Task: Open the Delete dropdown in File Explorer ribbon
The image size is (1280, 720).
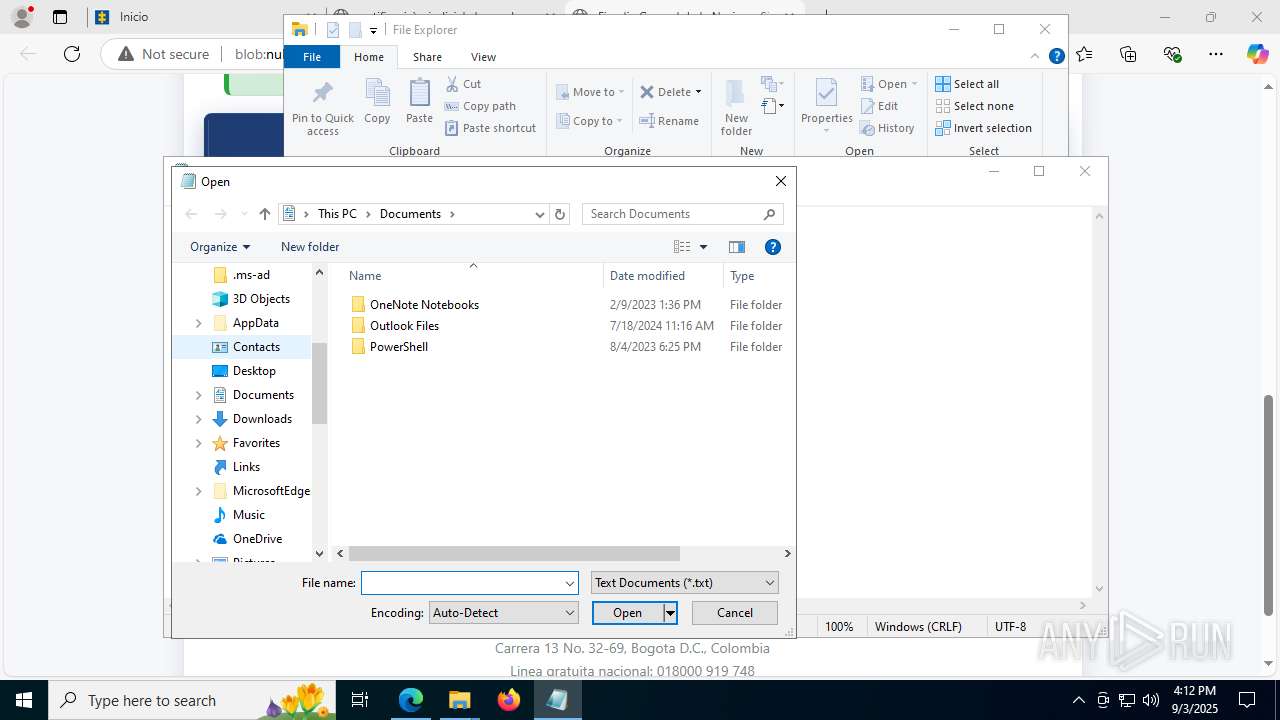Action: (698, 92)
